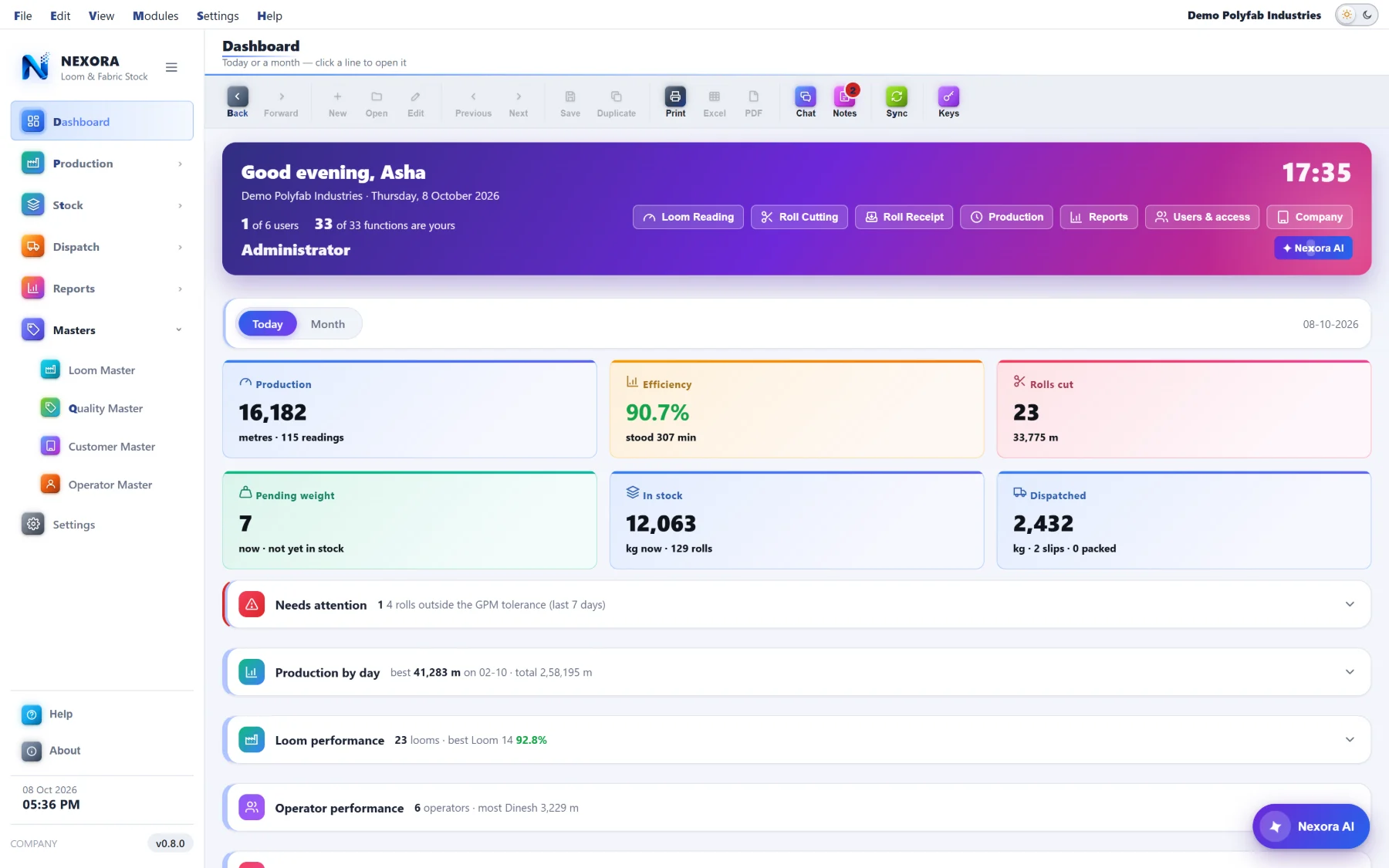Image resolution: width=1389 pixels, height=868 pixels.
Task: Collapse sidebar with hamburger icon
Action: [x=171, y=67]
